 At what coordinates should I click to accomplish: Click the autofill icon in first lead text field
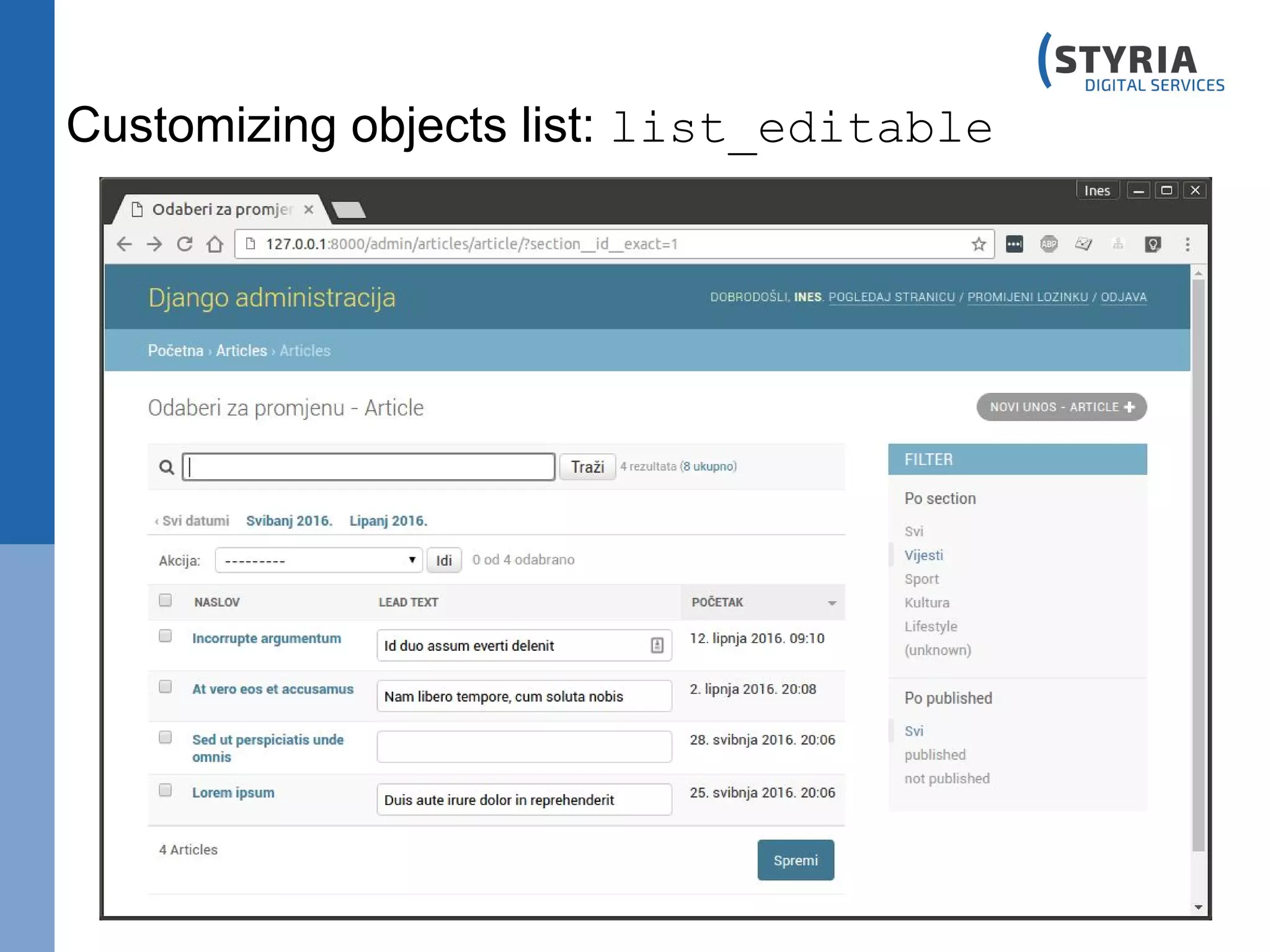[657, 645]
